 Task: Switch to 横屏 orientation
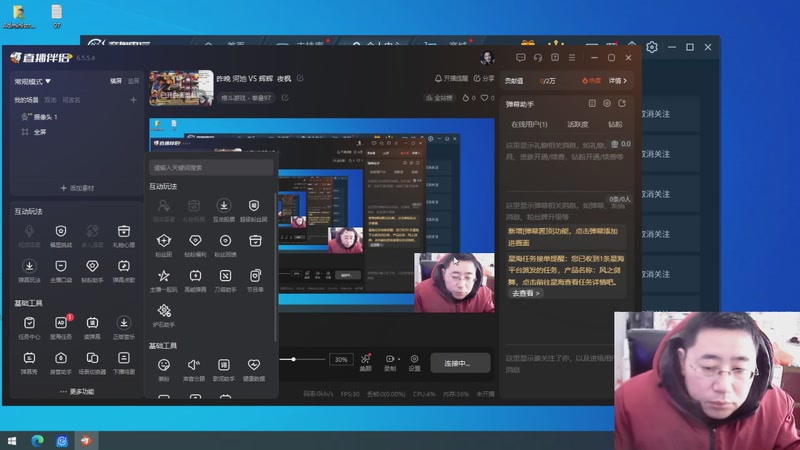click(x=116, y=81)
